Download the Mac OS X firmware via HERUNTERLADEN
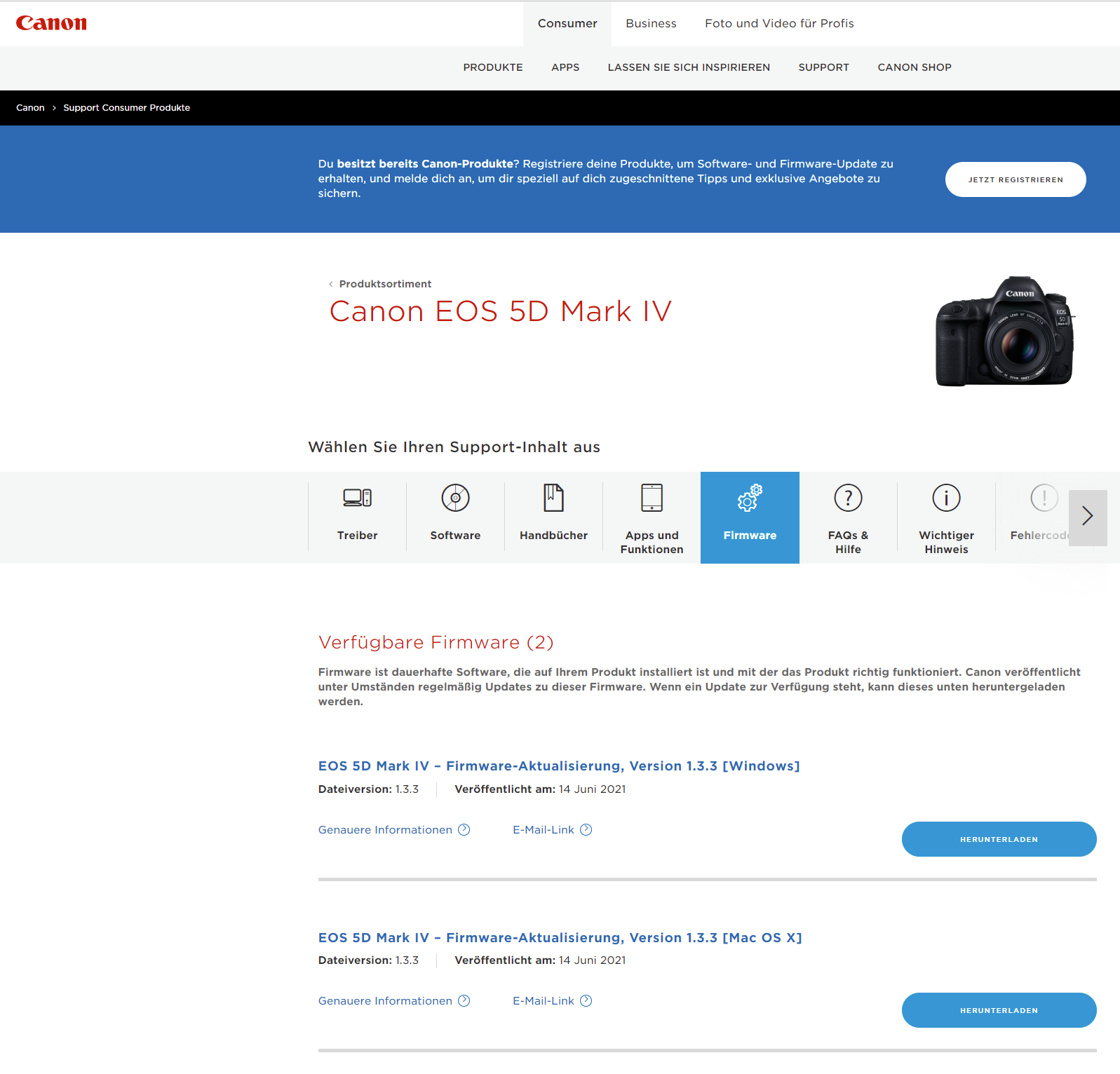 pos(999,1010)
